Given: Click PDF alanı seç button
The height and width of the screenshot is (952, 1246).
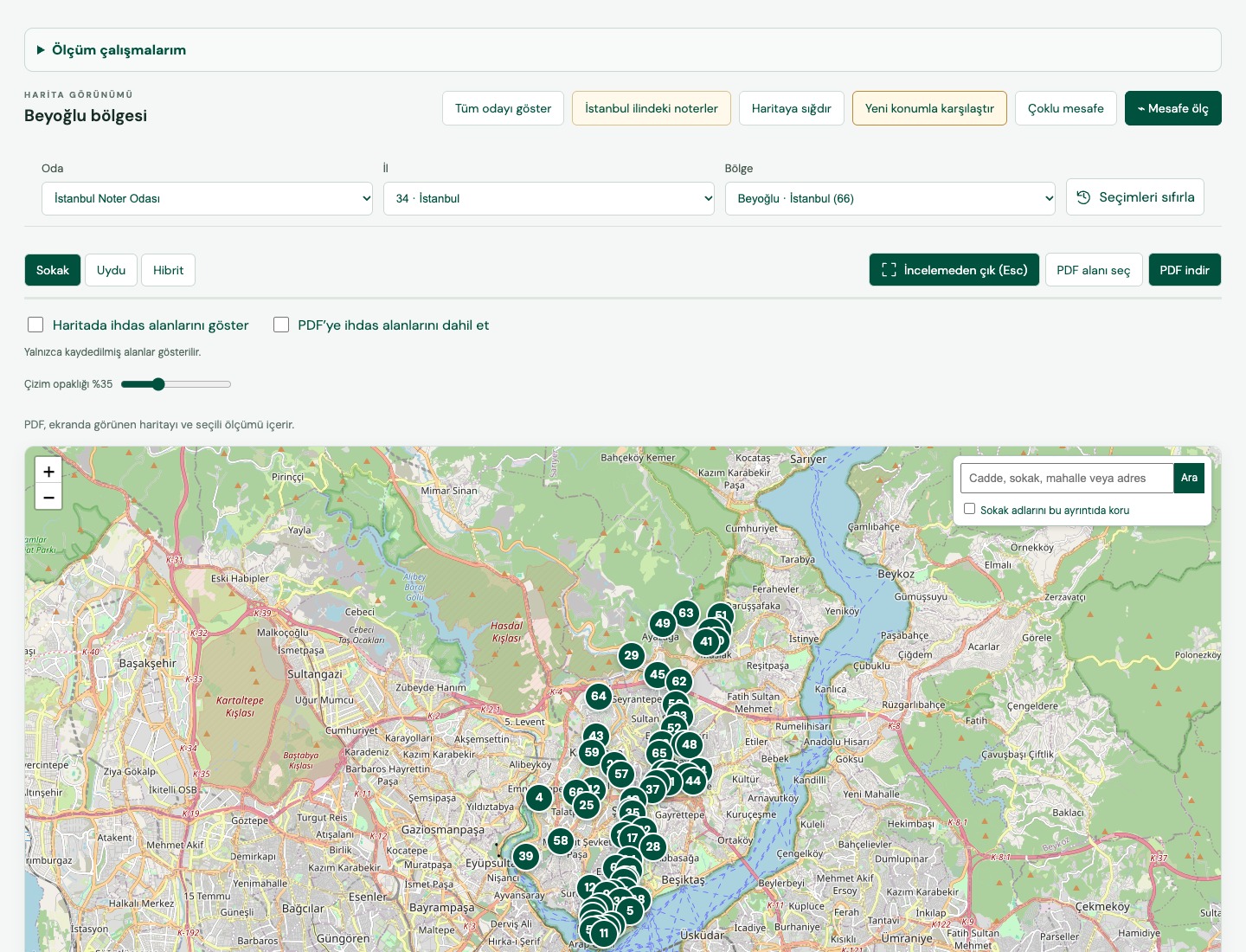Looking at the screenshot, I should (1094, 270).
